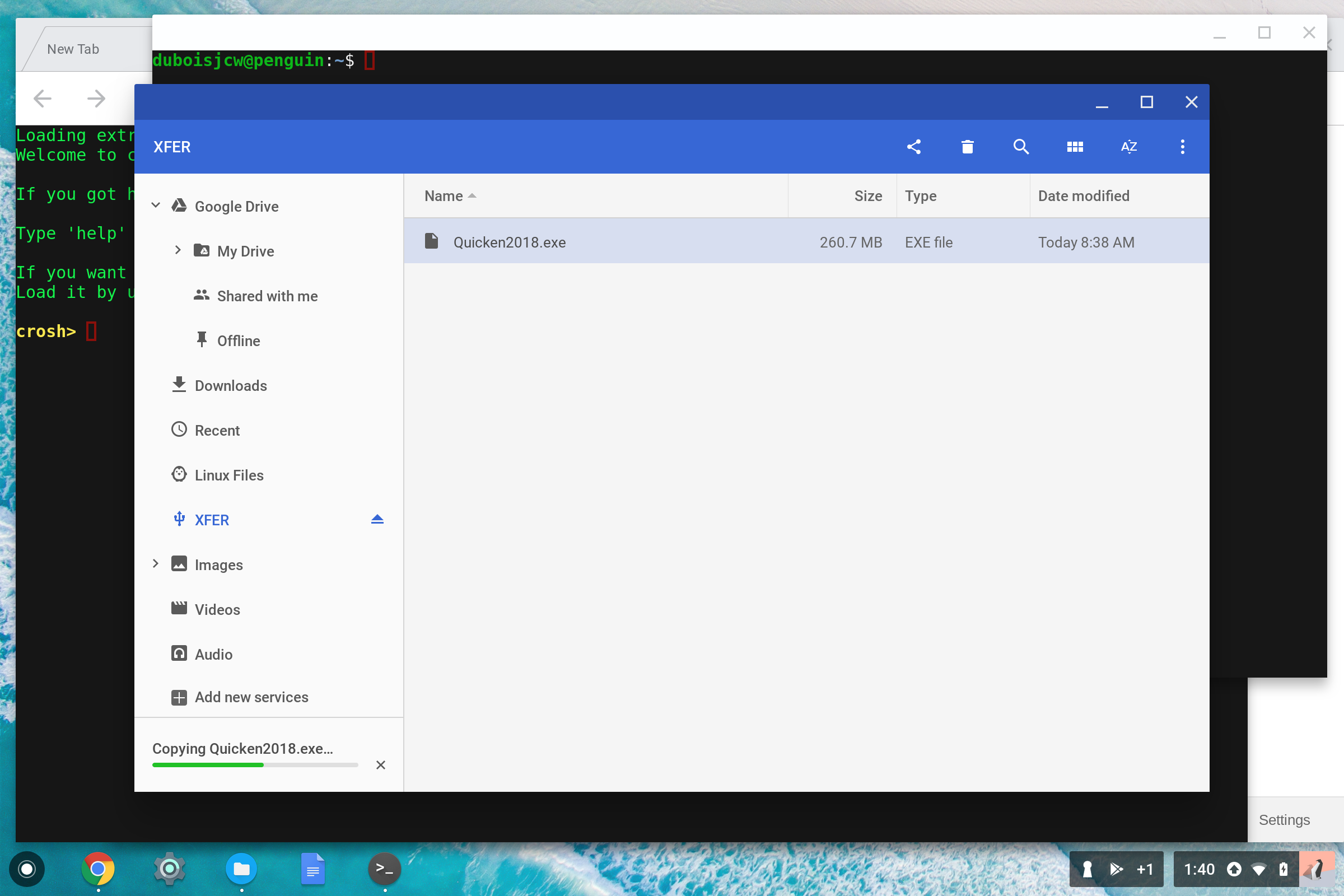Open Linux Files
The image size is (1344, 896).
229,475
